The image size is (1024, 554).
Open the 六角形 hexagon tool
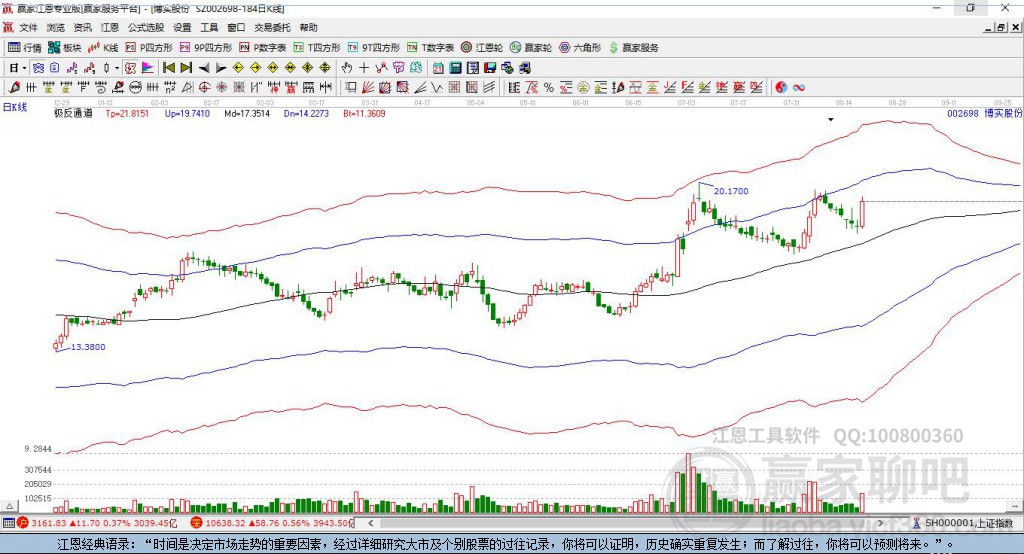click(x=580, y=48)
